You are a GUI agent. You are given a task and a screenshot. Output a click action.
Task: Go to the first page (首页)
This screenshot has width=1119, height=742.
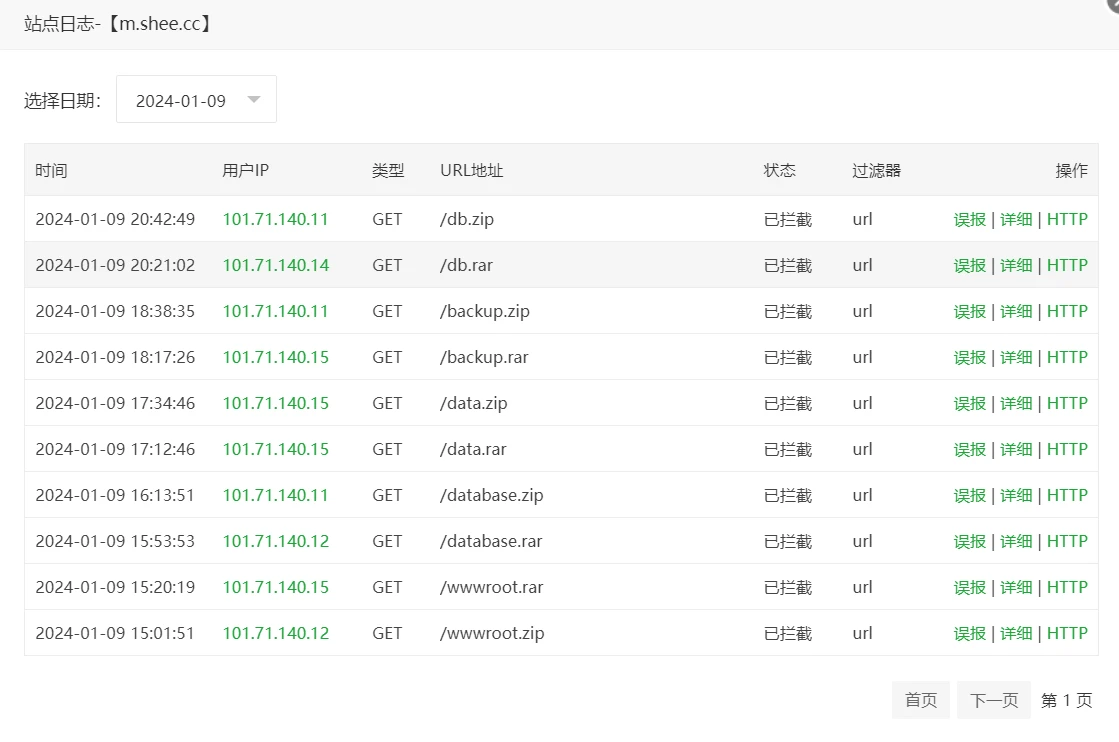pos(920,700)
